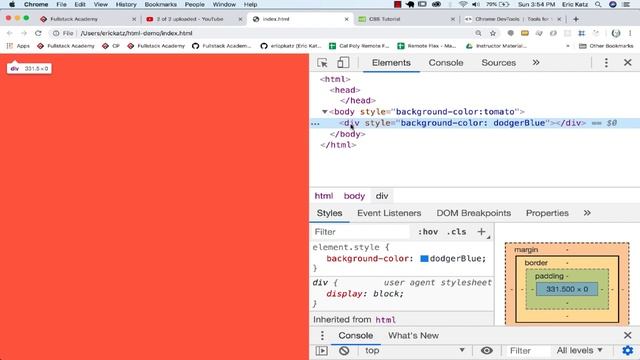Switch to the Console tab in top bar

tap(446, 63)
